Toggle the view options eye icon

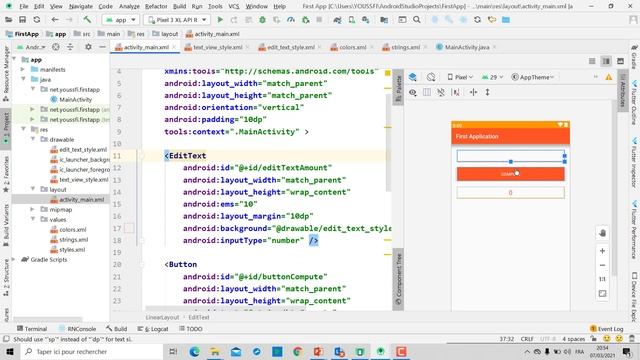click(413, 93)
